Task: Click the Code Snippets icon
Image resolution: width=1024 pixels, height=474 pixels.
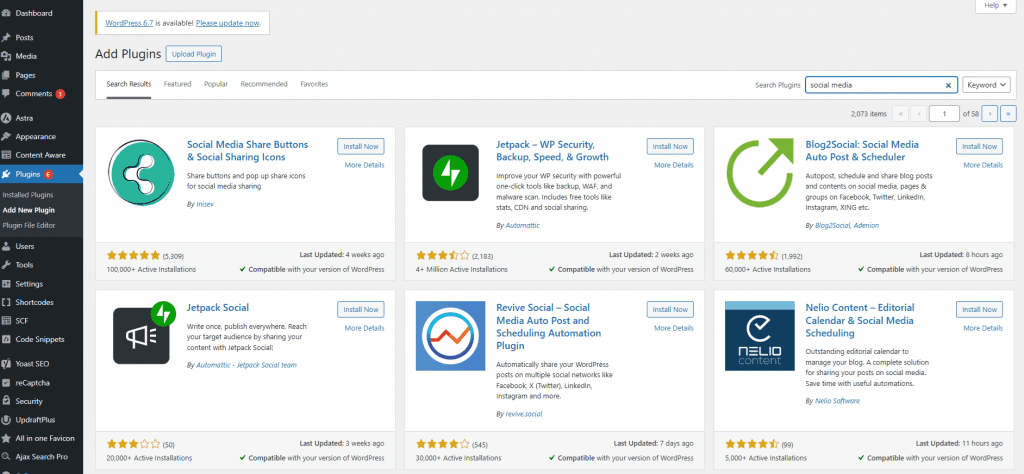Action: (6, 340)
